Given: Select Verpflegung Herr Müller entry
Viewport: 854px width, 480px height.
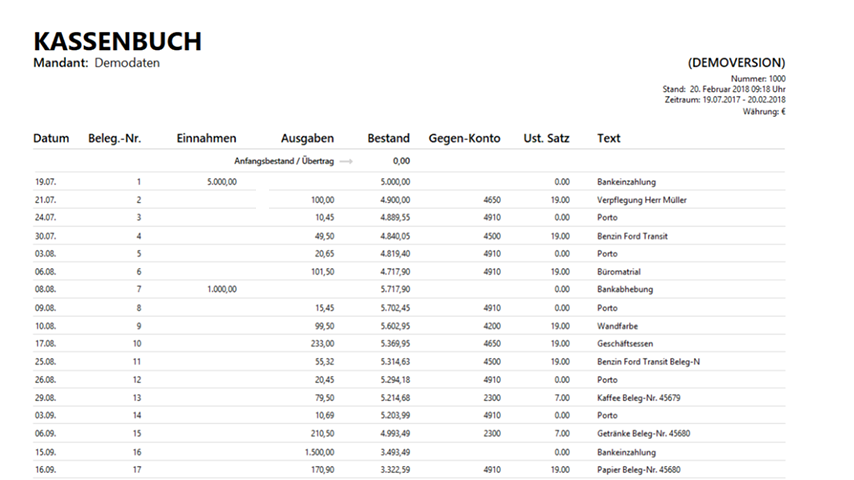Looking at the screenshot, I should point(642,200).
